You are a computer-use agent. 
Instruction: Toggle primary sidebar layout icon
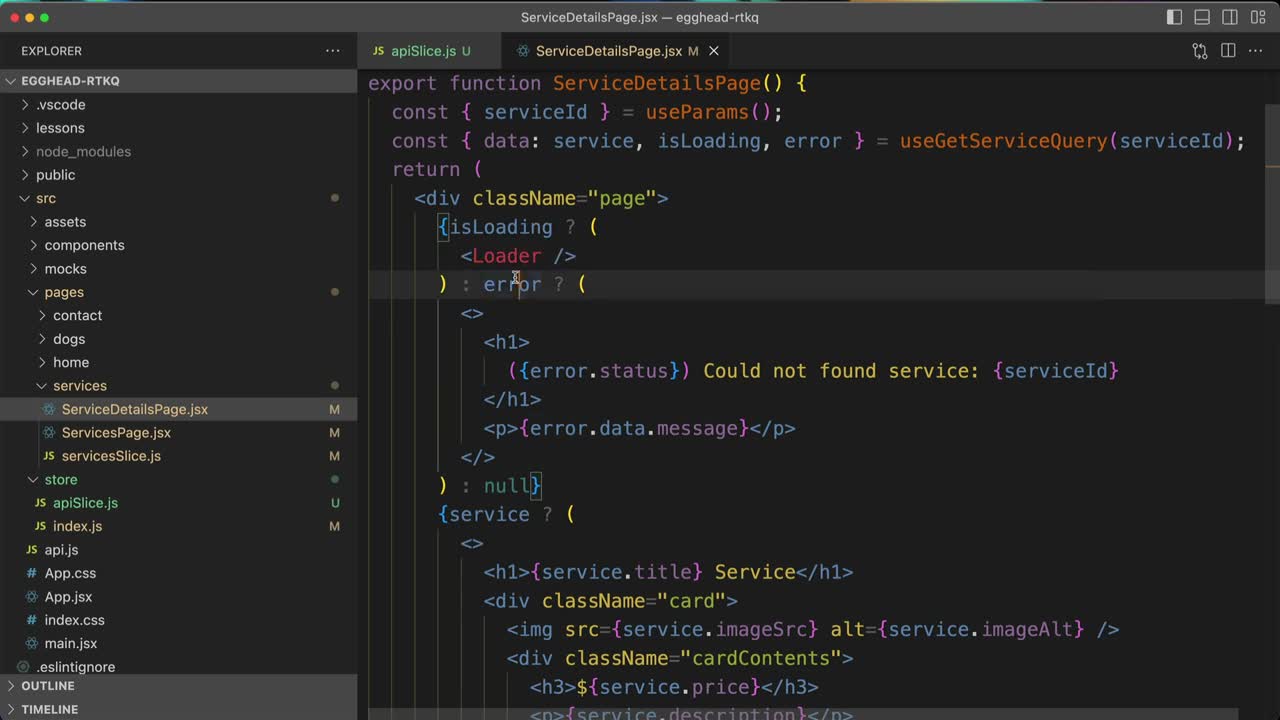pos(1175,17)
